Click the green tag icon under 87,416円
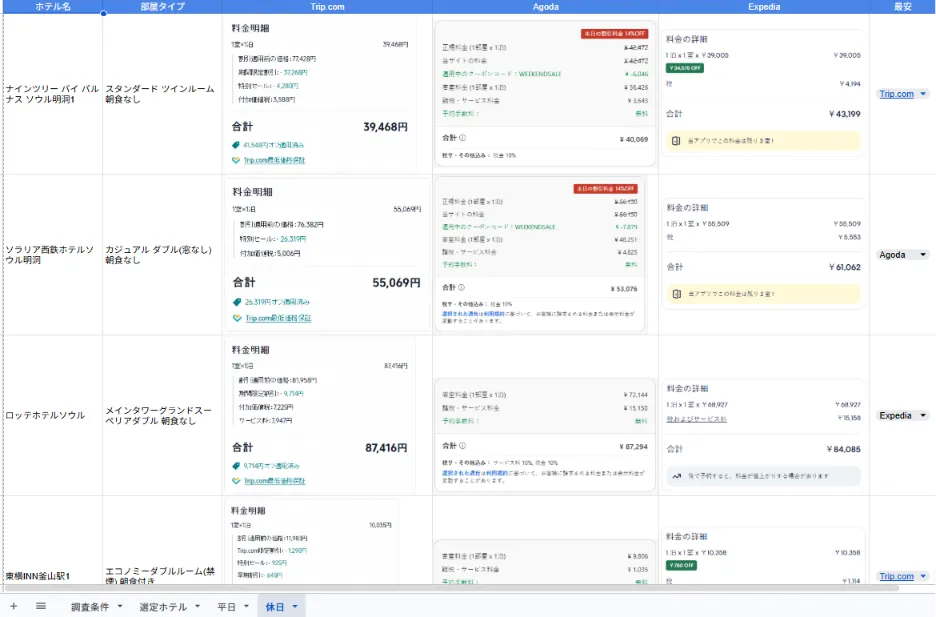The height and width of the screenshot is (617, 936). tap(236, 466)
